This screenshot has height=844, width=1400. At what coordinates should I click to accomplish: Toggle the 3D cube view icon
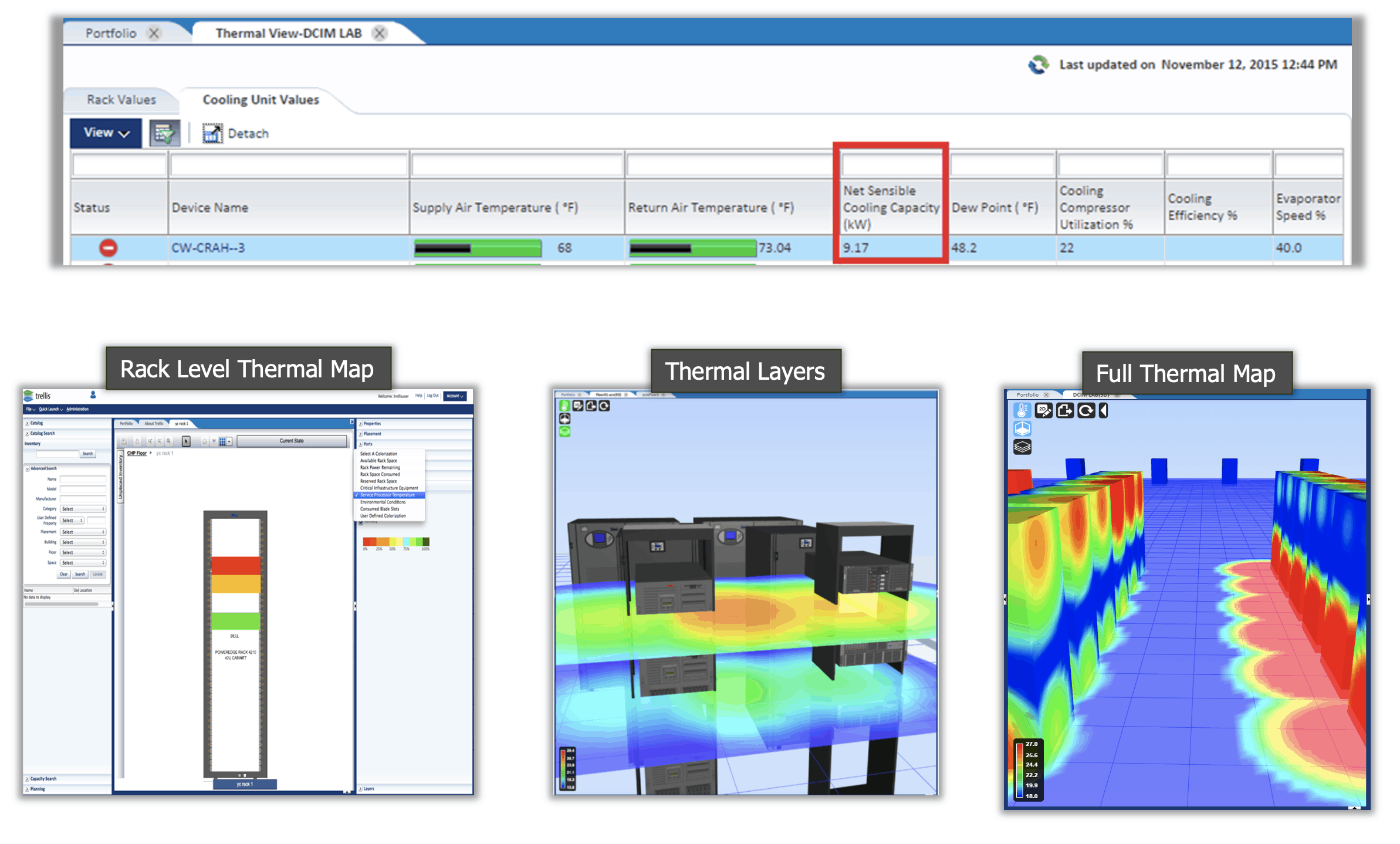(1022, 428)
